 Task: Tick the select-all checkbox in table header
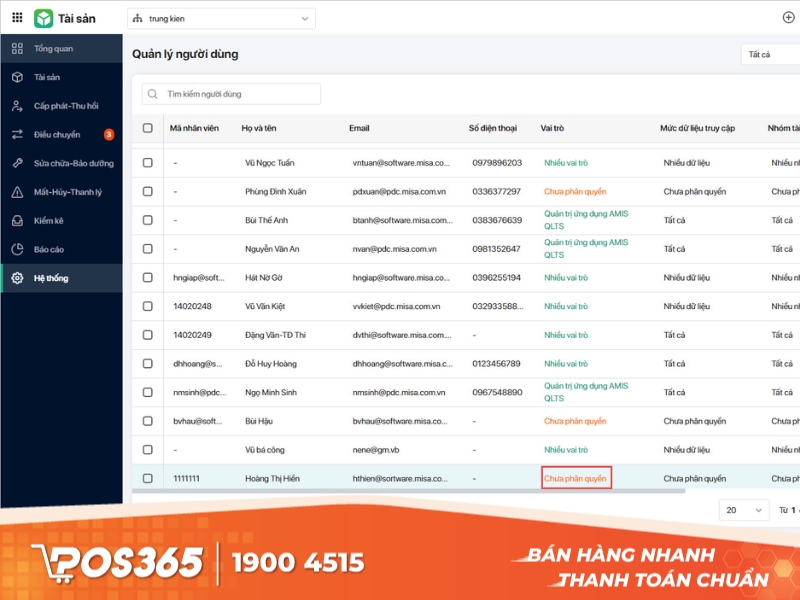148,128
